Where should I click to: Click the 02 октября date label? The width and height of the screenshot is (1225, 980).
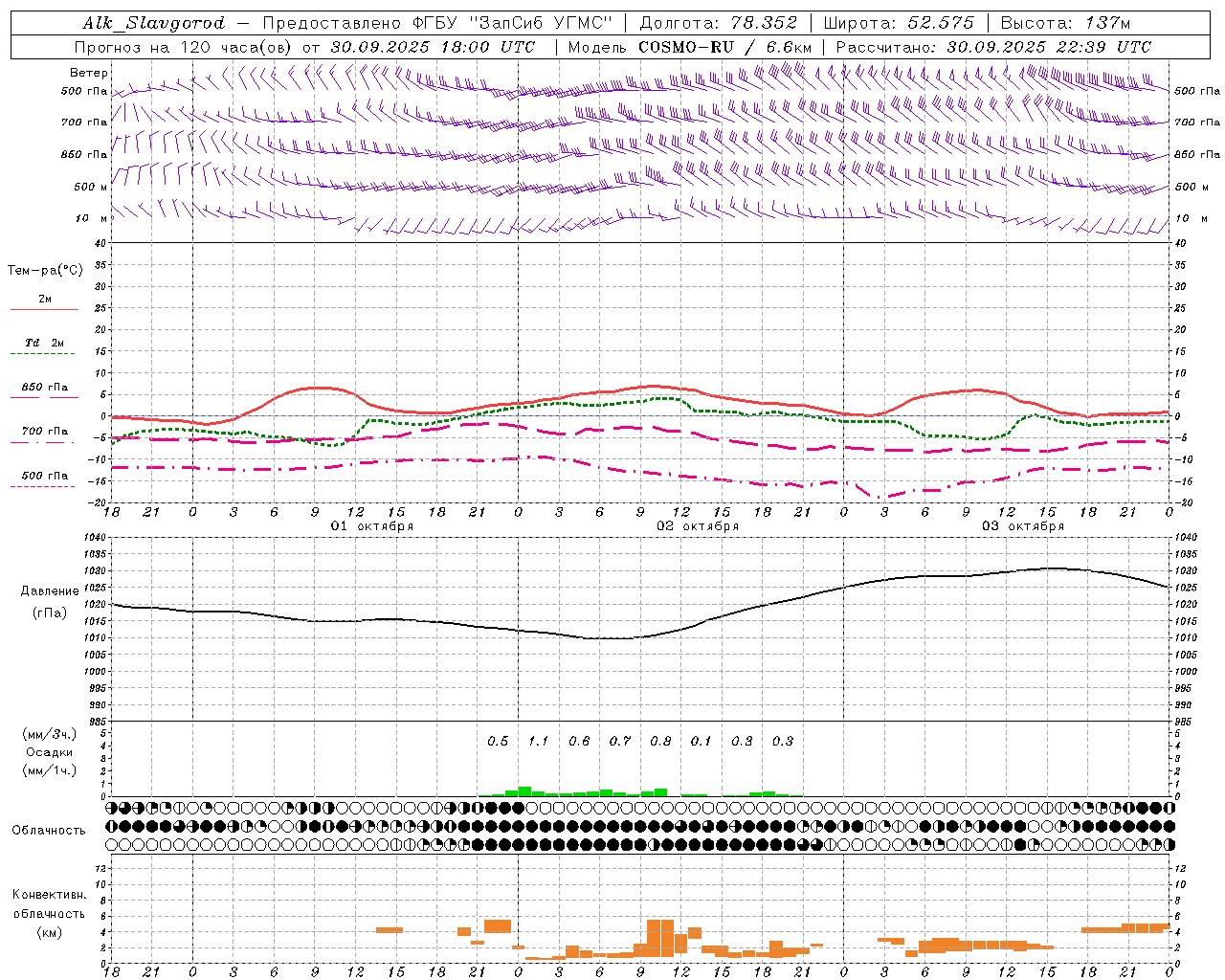coord(698,526)
